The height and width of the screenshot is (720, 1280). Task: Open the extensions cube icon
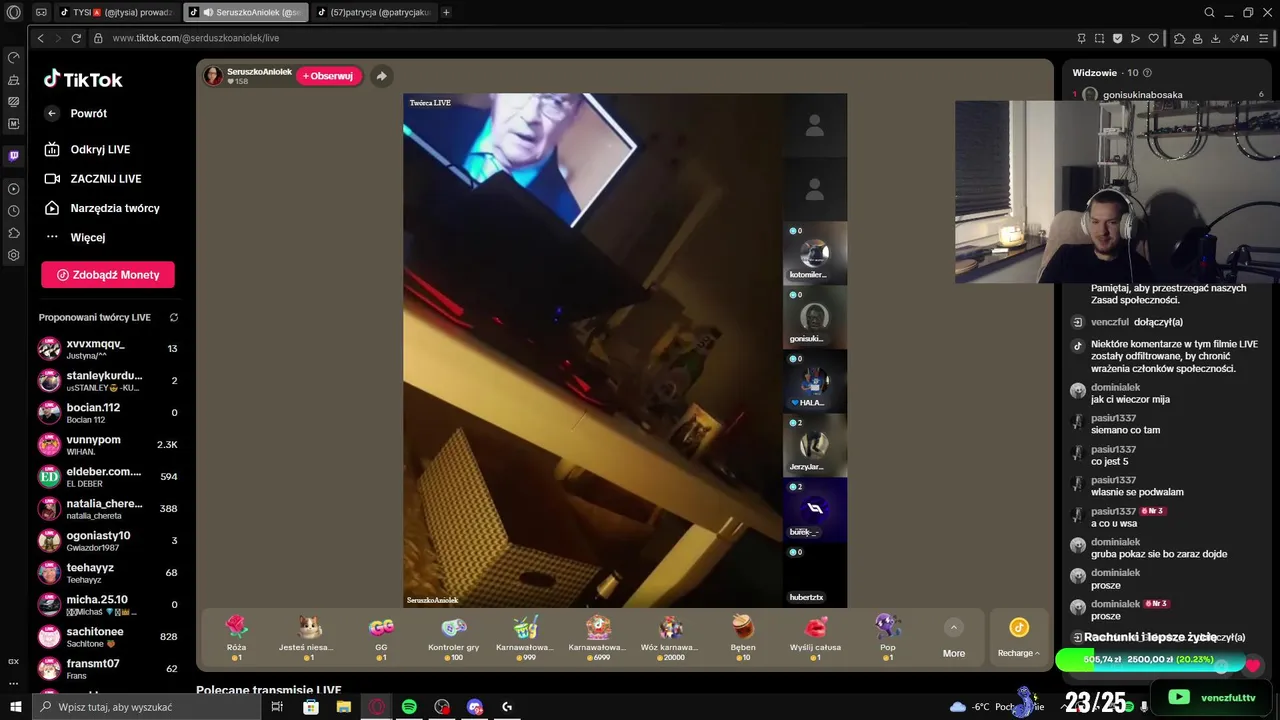click(x=1180, y=38)
